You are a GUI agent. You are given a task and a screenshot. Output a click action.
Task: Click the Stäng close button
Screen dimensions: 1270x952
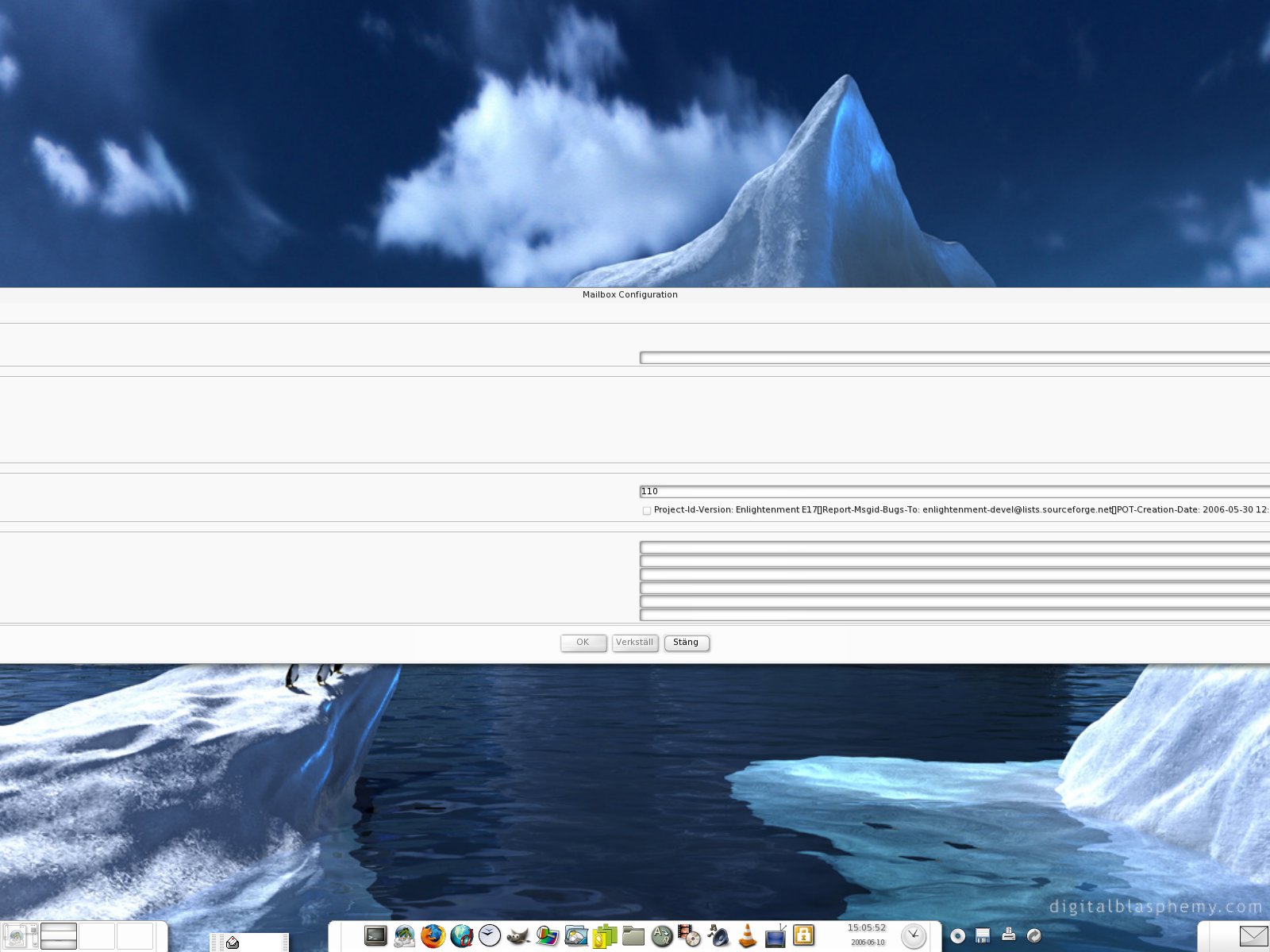tap(687, 643)
